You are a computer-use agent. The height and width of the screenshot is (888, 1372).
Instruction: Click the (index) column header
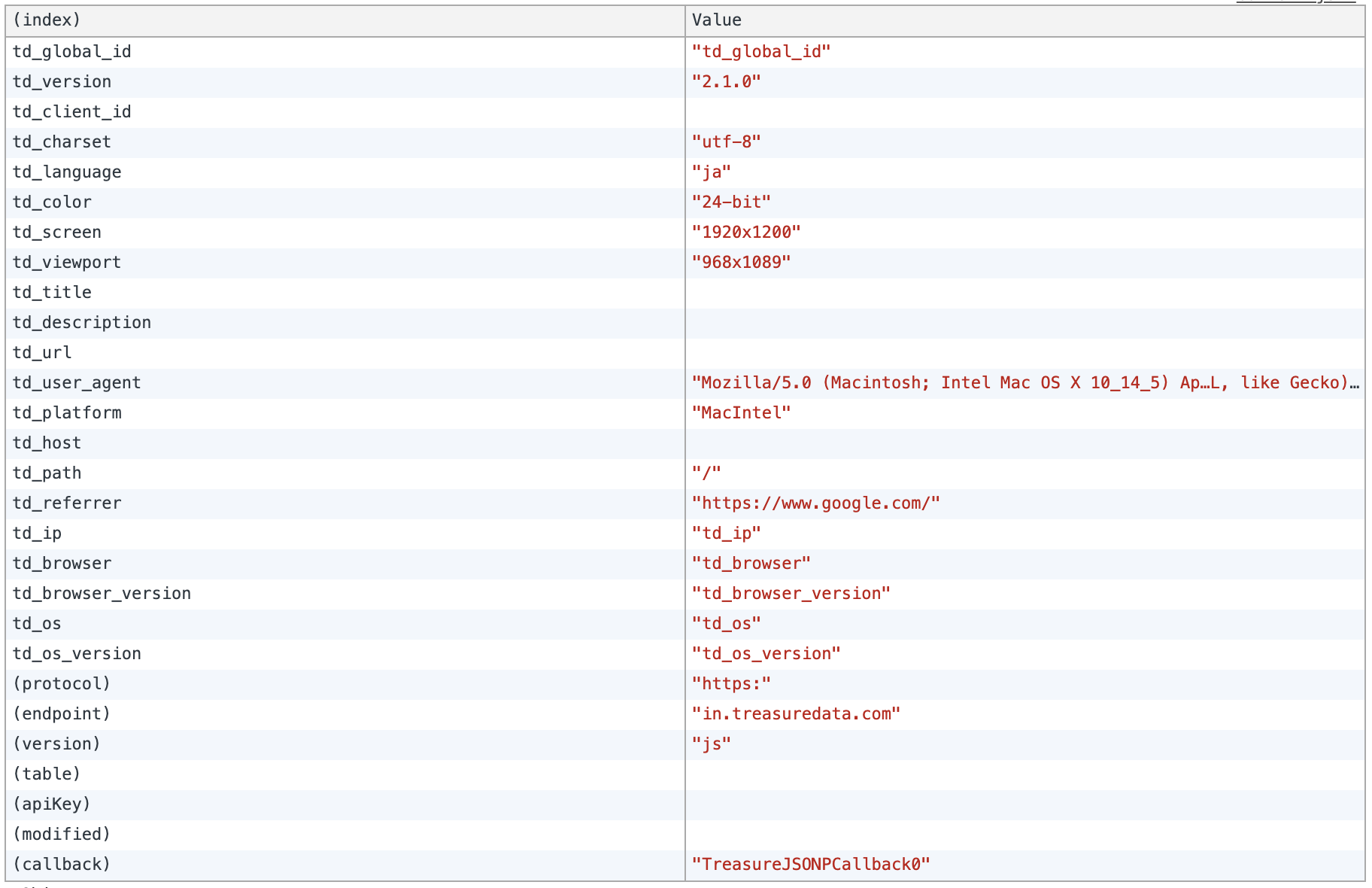click(x=345, y=21)
